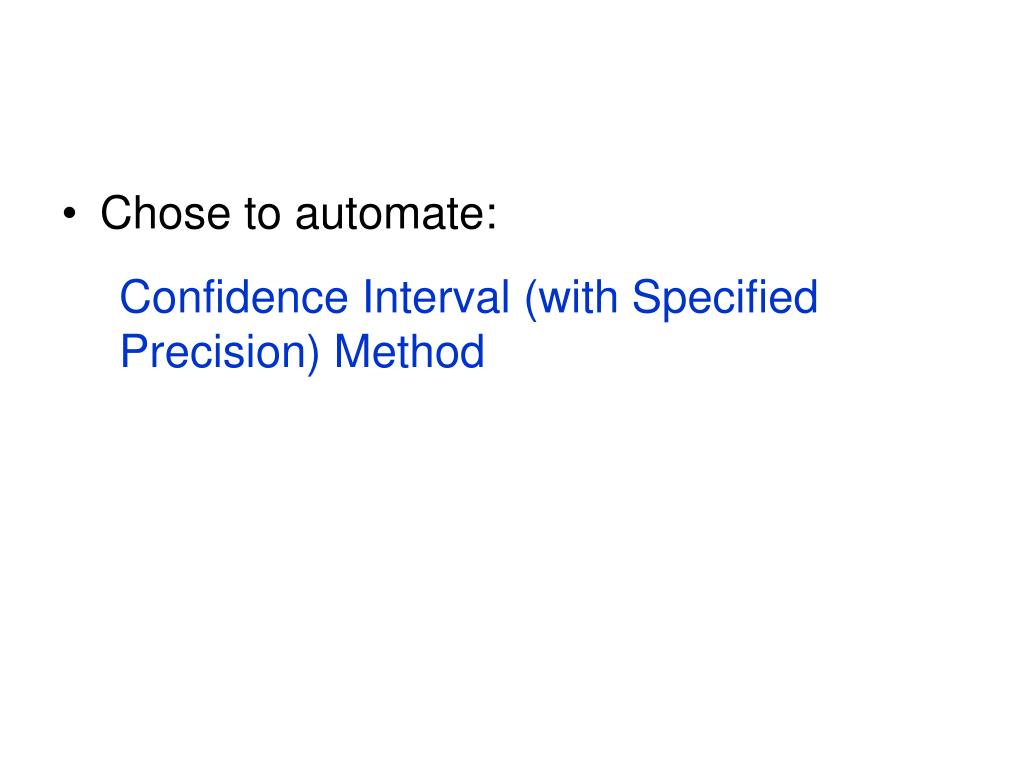Viewport: 1024px width, 768px height.
Task: Click the blue word 'Precision)'
Action: [x=220, y=353]
